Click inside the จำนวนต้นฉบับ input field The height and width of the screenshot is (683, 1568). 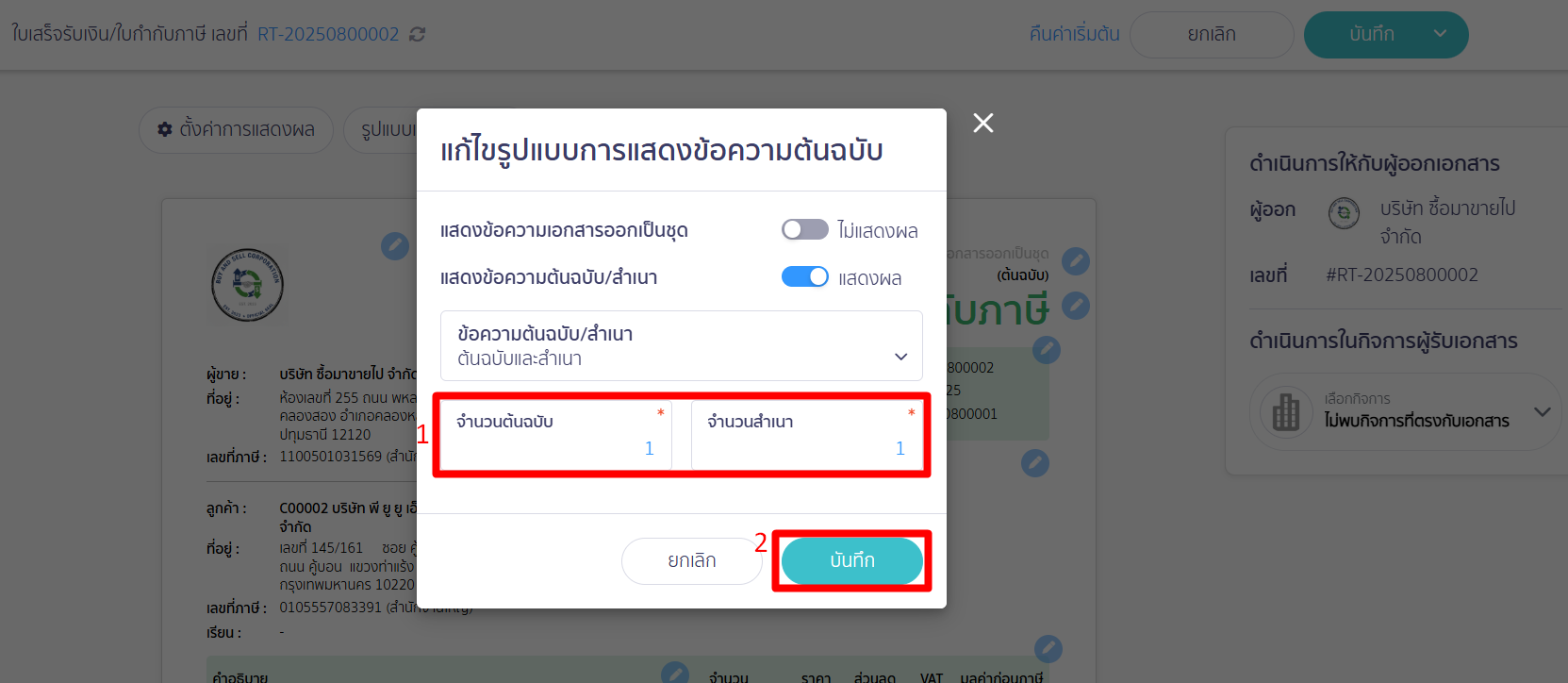tap(553, 443)
